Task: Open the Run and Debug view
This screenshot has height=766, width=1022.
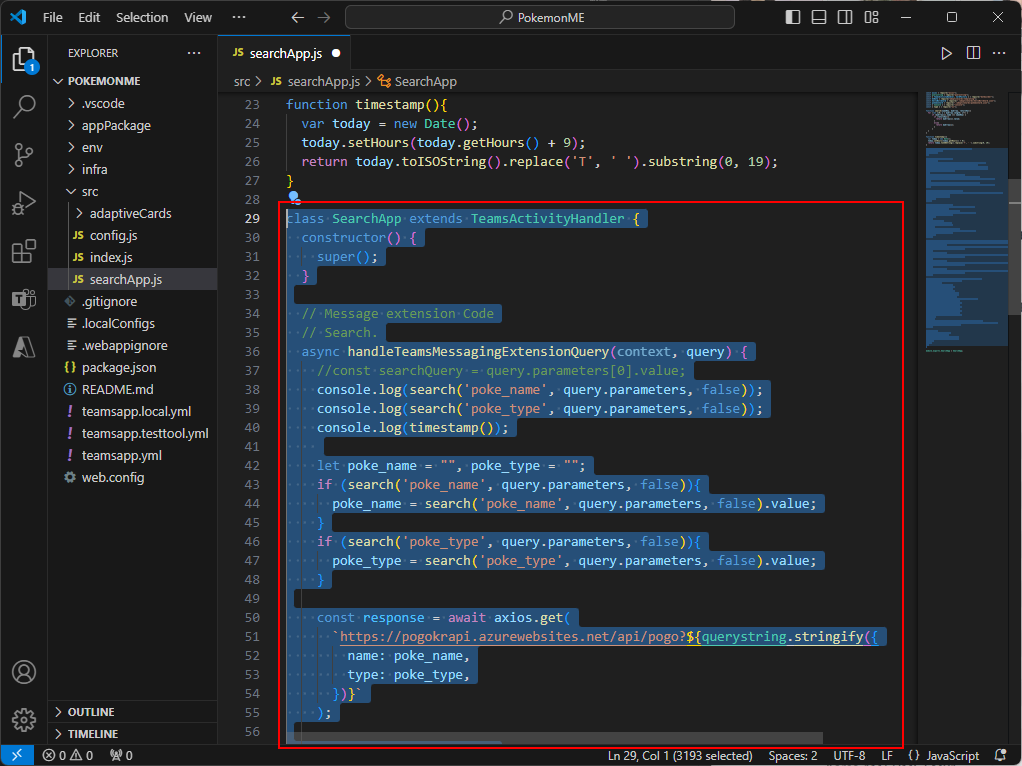Action: (24, 203)
